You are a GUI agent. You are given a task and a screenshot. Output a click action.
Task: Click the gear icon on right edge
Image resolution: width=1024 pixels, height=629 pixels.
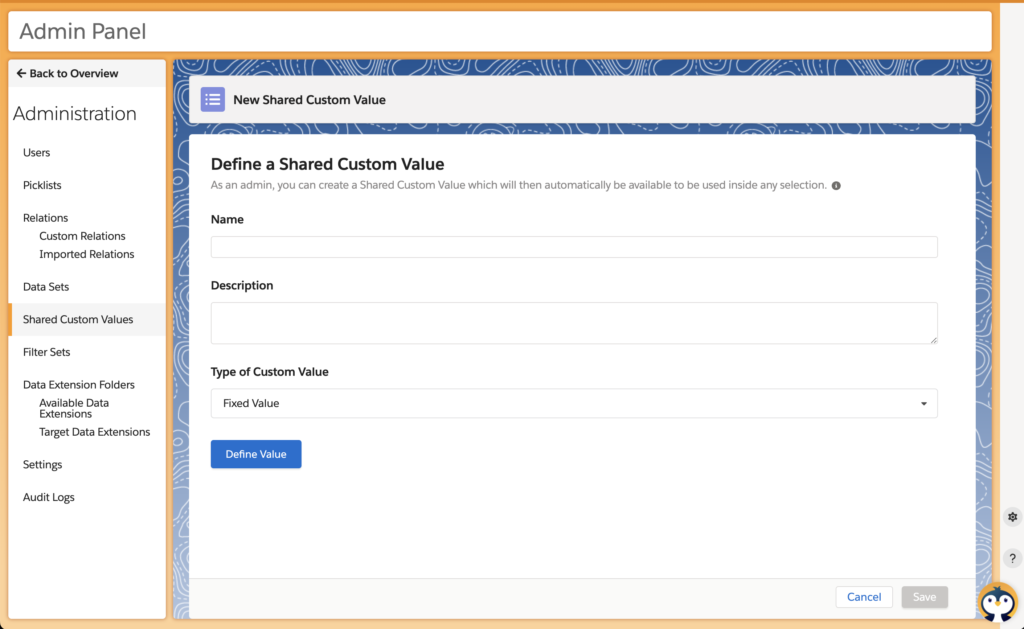point(1012,517)
